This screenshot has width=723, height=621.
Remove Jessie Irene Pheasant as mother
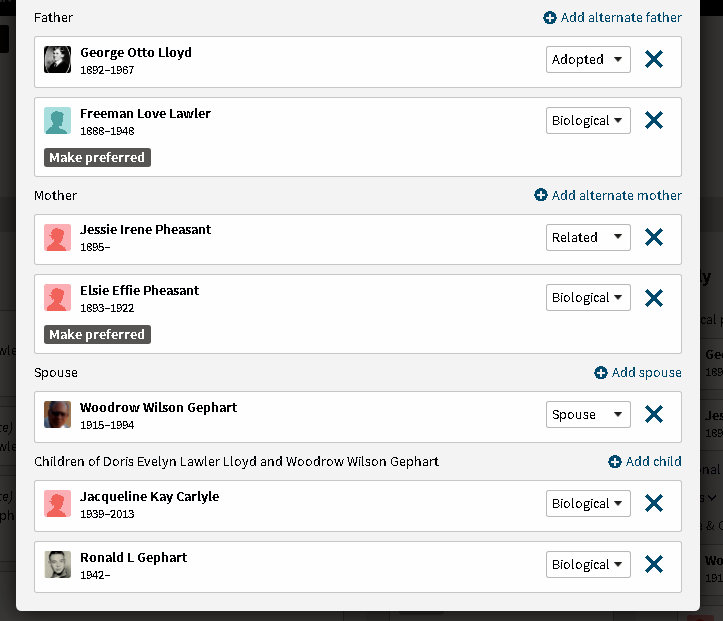(654, 238)
